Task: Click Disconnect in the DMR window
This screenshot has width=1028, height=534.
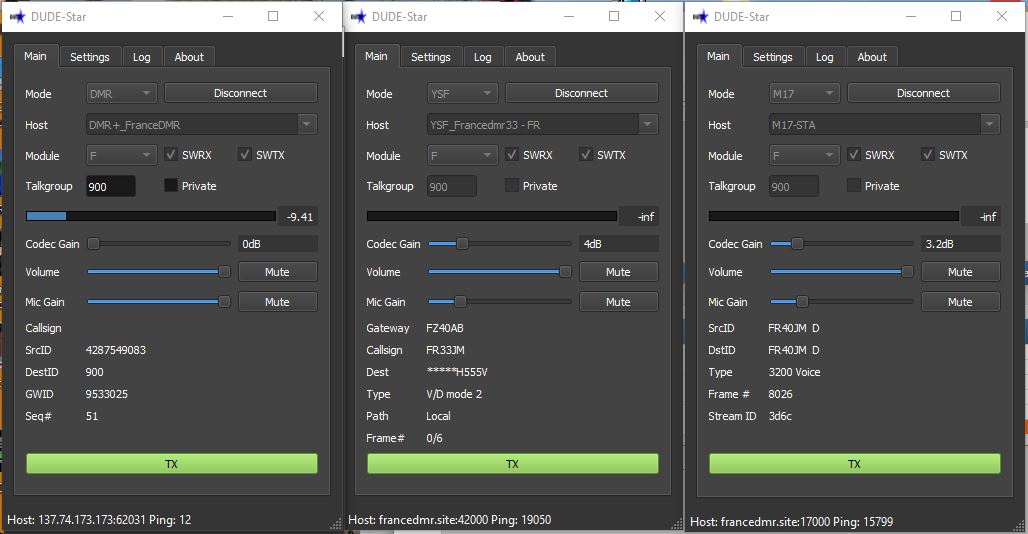Action: tap(241, 93)
